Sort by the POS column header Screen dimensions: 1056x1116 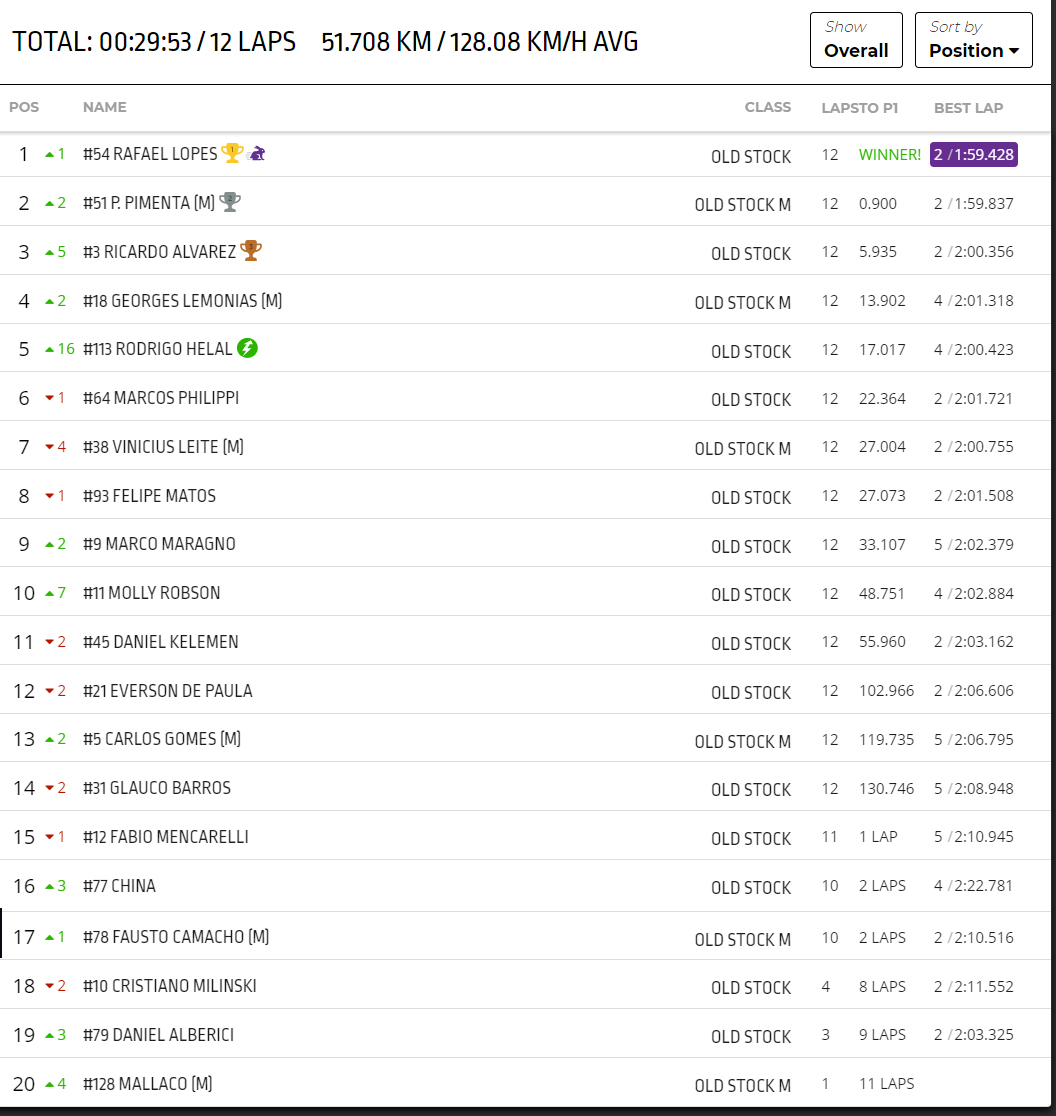point(24,107)
